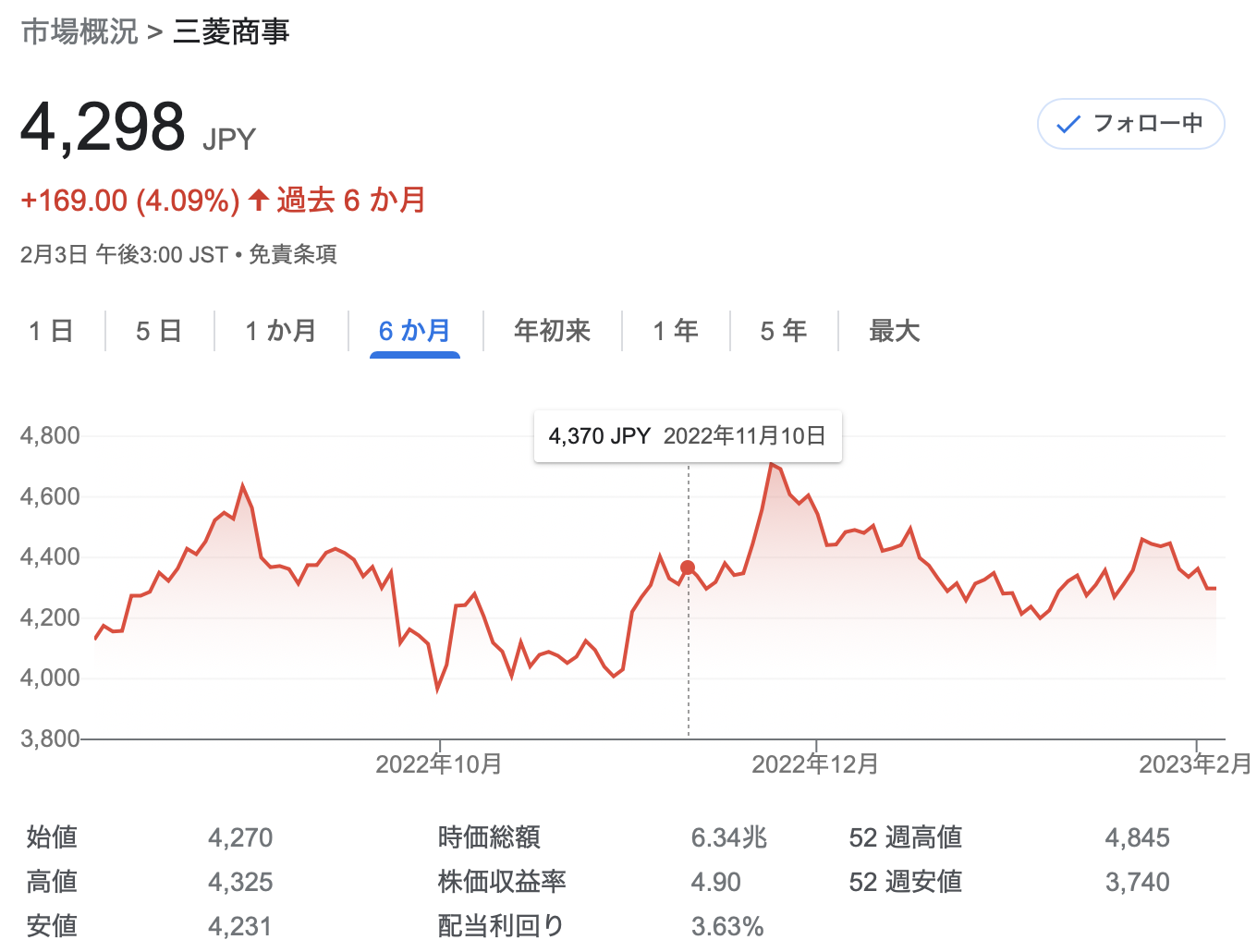Click the 始値 label
The height and width of the screenshot is (952, 1257).
52,837
